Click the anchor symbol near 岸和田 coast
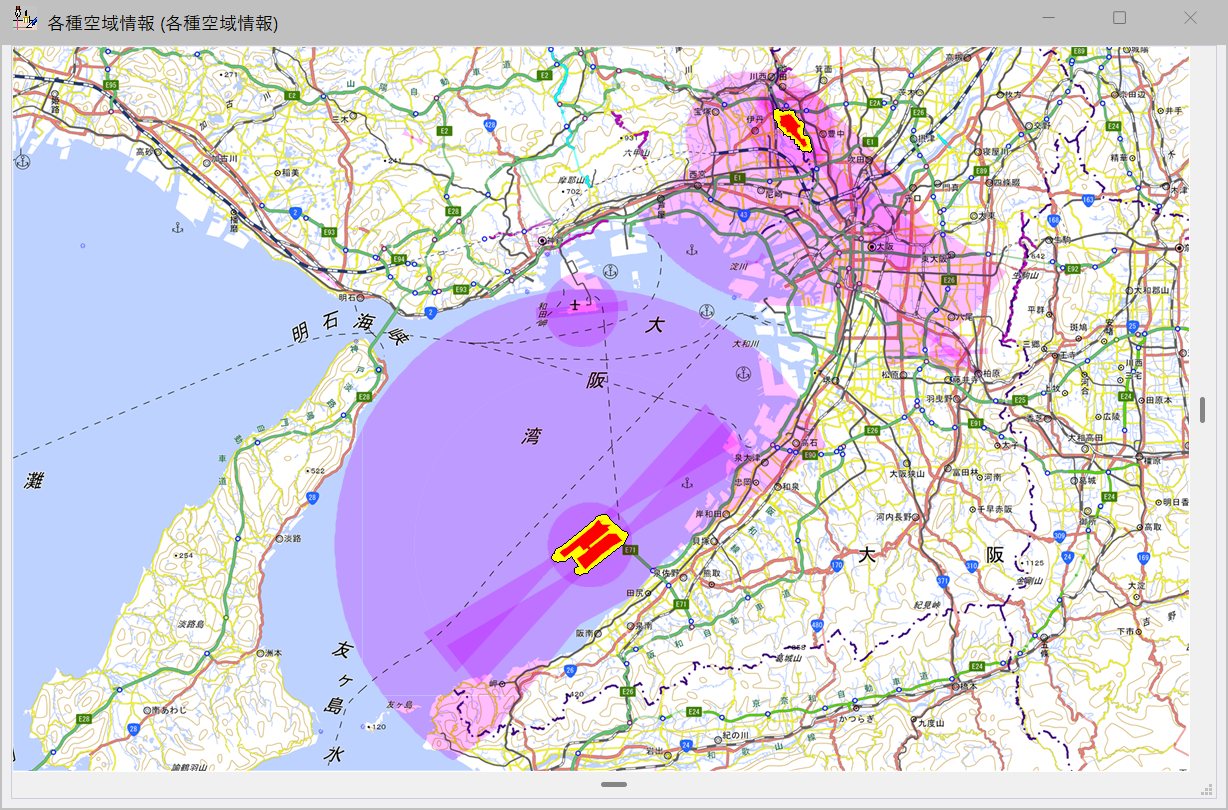The height and width of the screenshot is (810, 1228). [686, 483]
